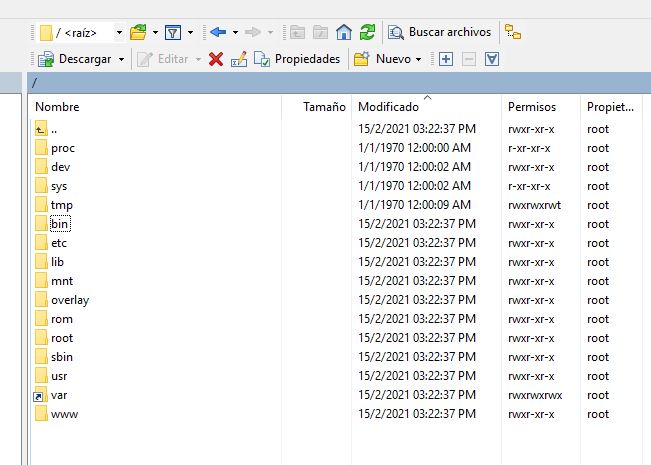This screenshot has width=651, height=465.
Task: Select the www folder
Action: click(64, 414)
